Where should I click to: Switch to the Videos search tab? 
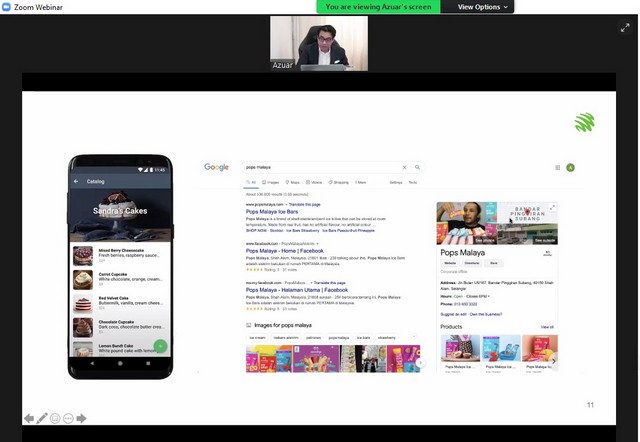point(316,182)
